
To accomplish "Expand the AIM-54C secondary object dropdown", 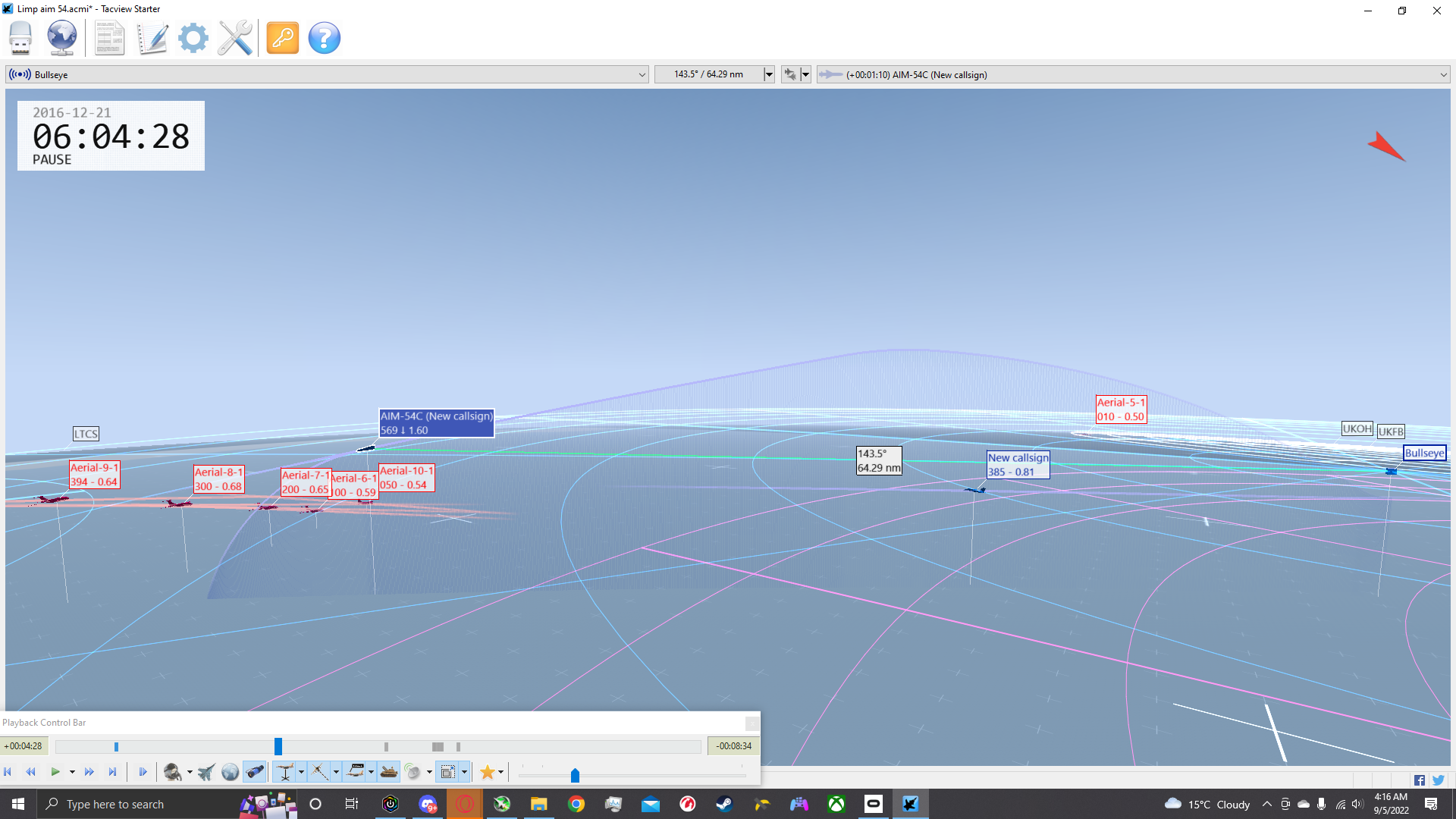I will pos(1443,74).
